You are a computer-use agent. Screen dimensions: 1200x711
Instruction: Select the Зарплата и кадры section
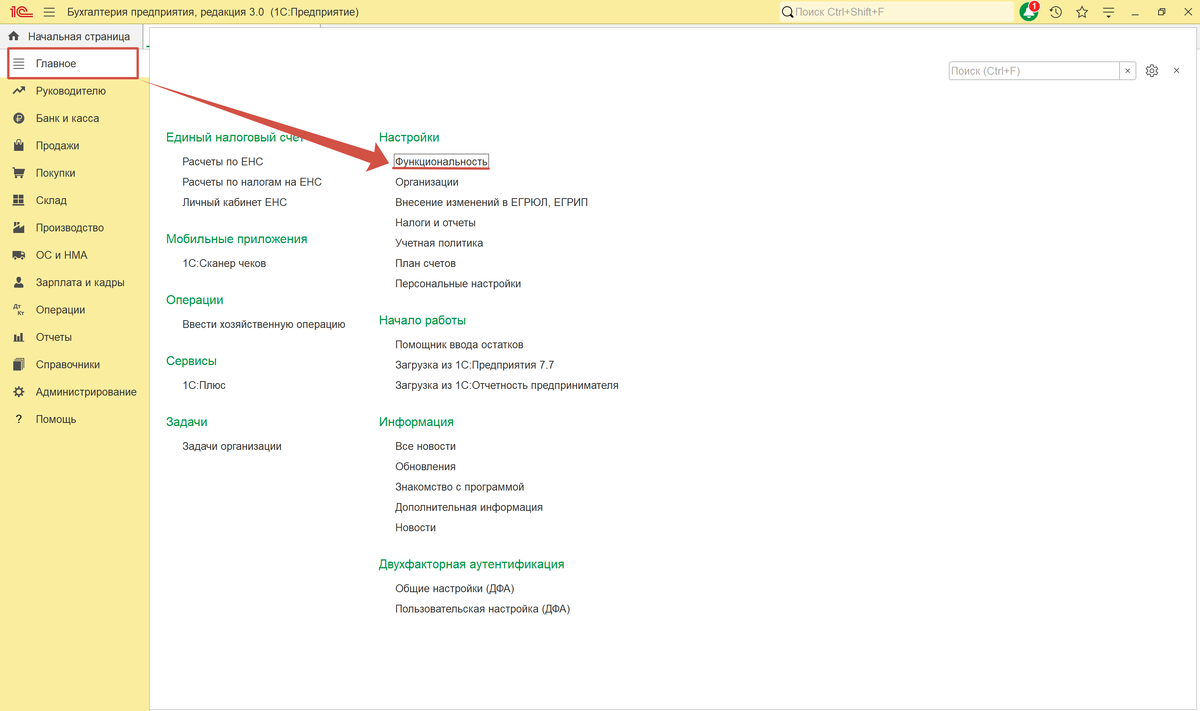click(80, 282)
